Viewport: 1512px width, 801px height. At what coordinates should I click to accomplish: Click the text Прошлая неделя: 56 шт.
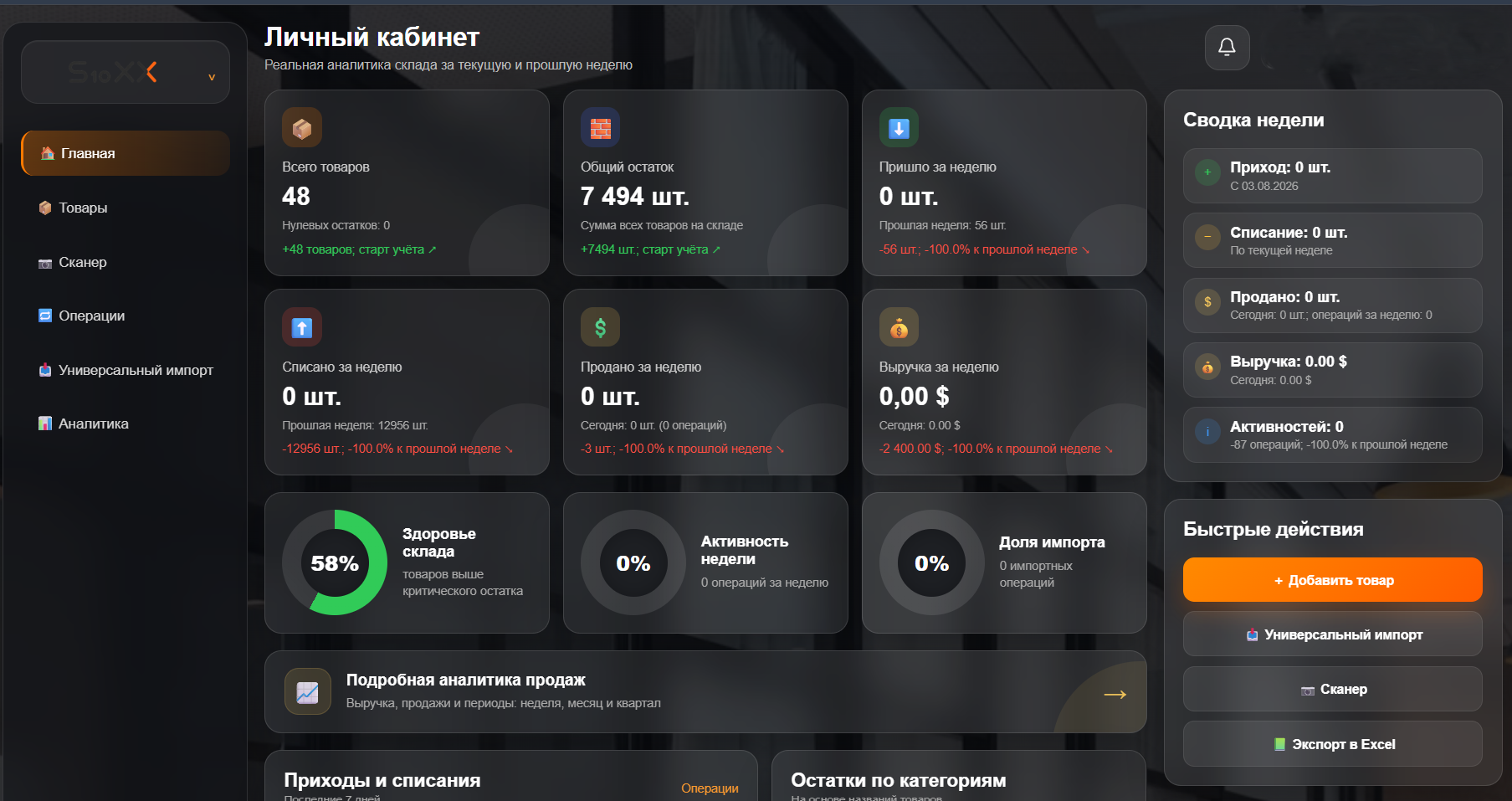click(943, 225)
